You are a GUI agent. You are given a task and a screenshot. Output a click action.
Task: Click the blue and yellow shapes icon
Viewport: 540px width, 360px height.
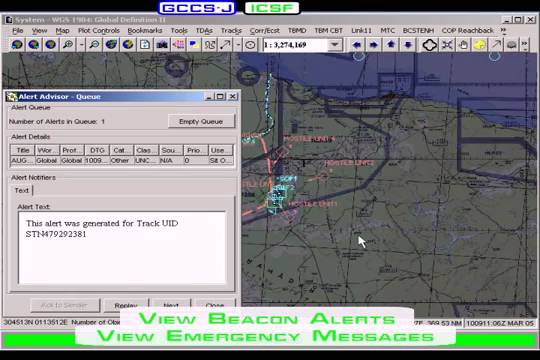[194, 45]
